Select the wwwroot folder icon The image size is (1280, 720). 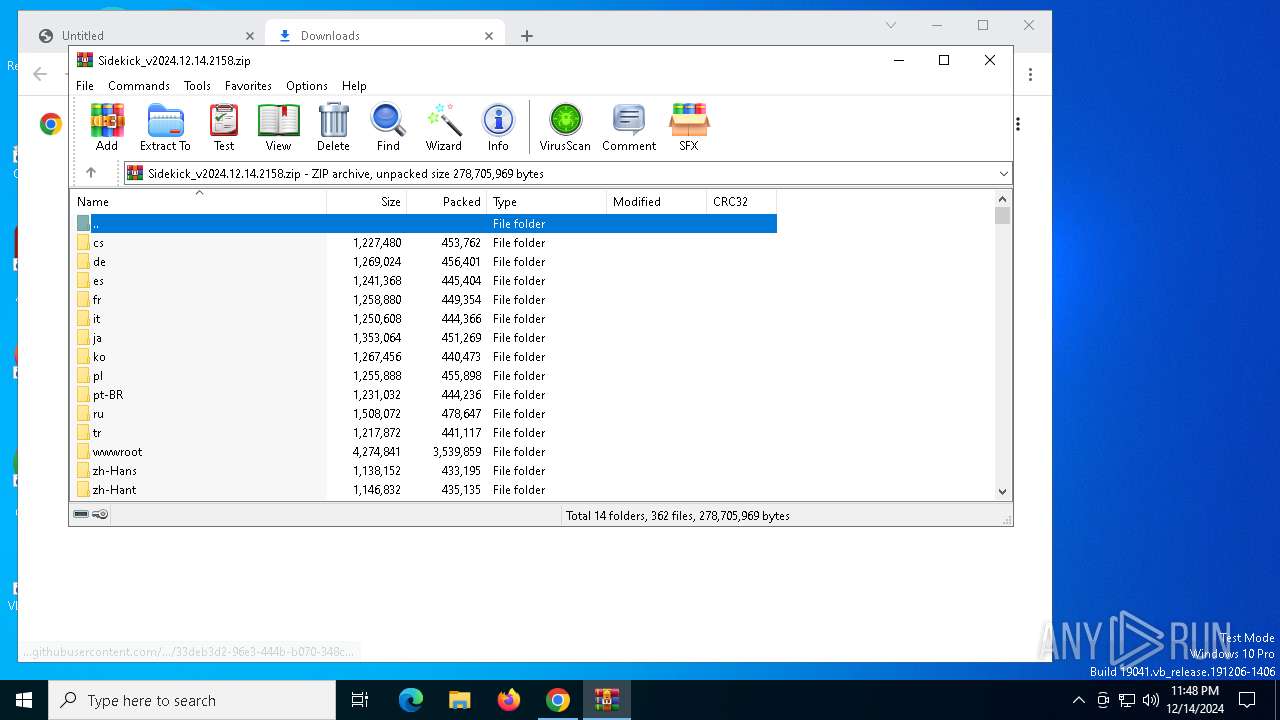[x=83, y=452]
